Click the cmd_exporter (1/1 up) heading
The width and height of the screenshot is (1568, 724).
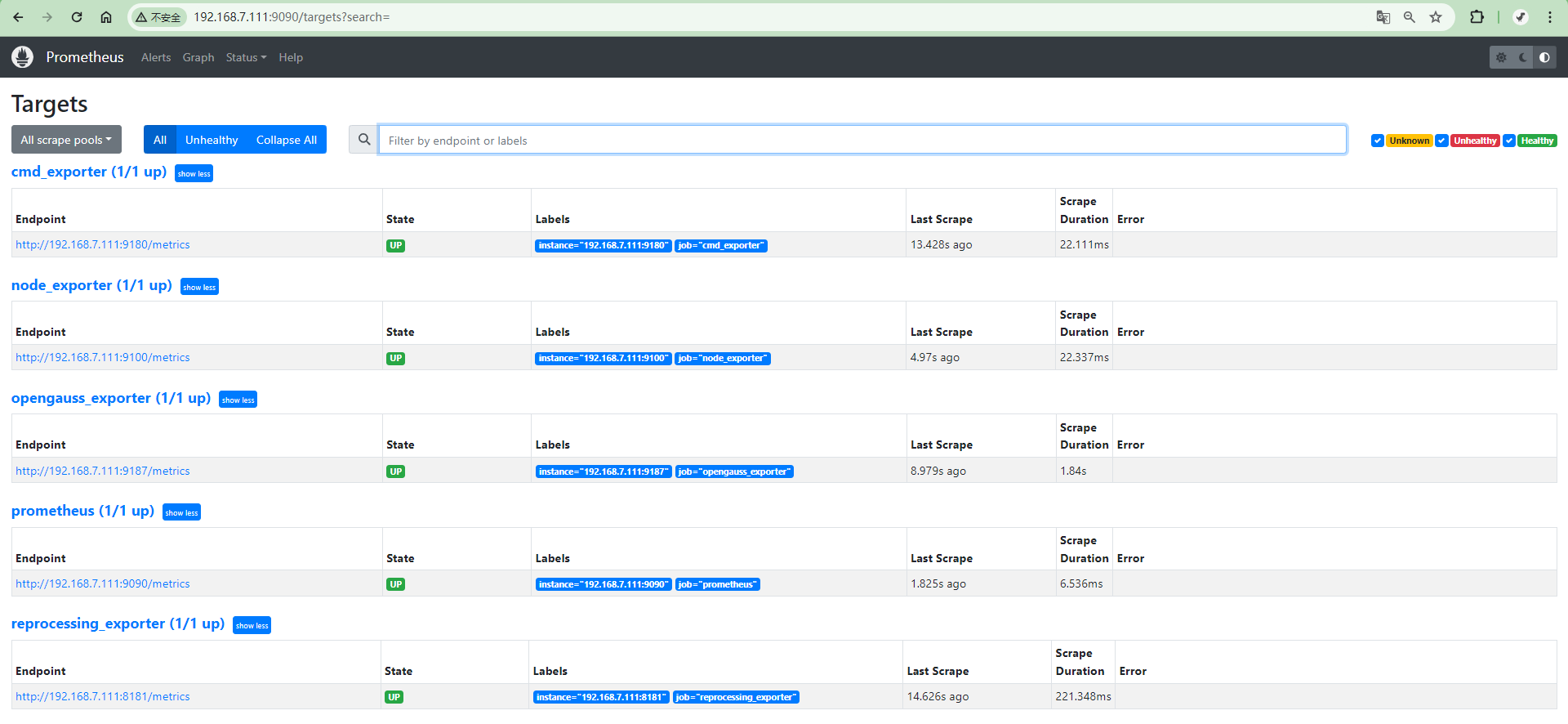pyautogui.click(x=89, y=172)
